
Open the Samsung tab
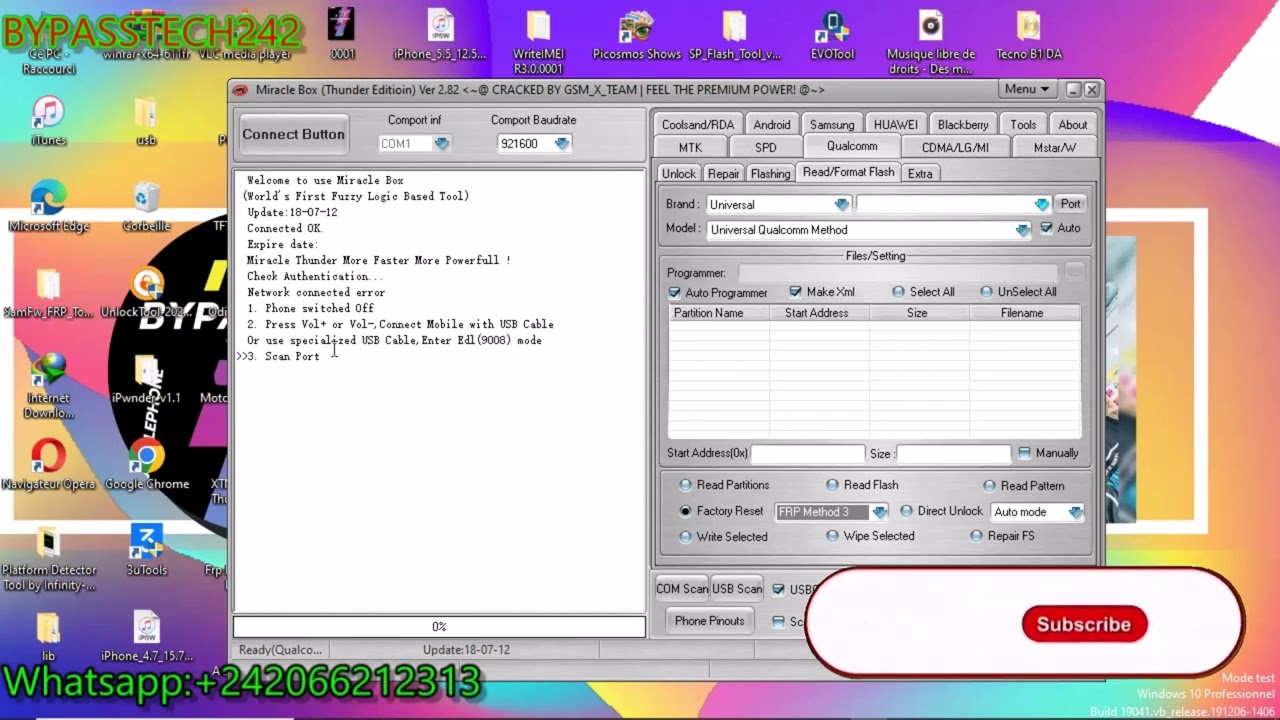click(x=832, y=124)
